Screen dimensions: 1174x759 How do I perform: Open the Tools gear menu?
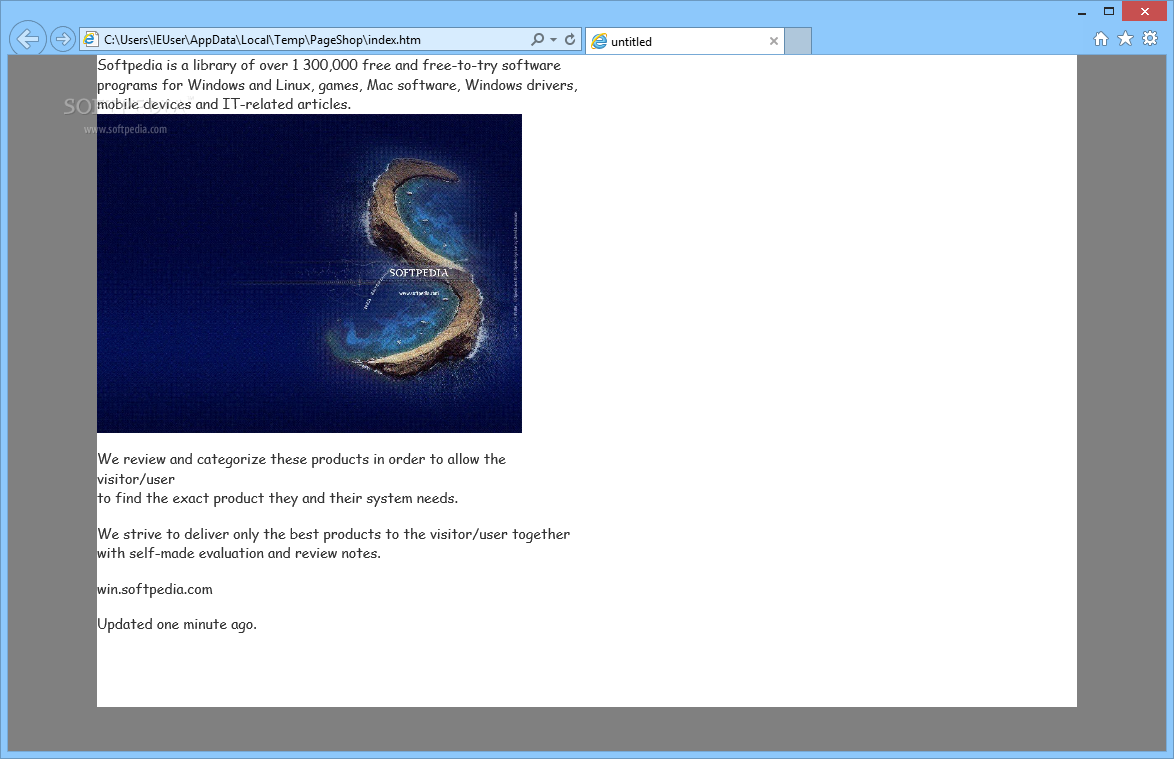[x=1150, y=39]
